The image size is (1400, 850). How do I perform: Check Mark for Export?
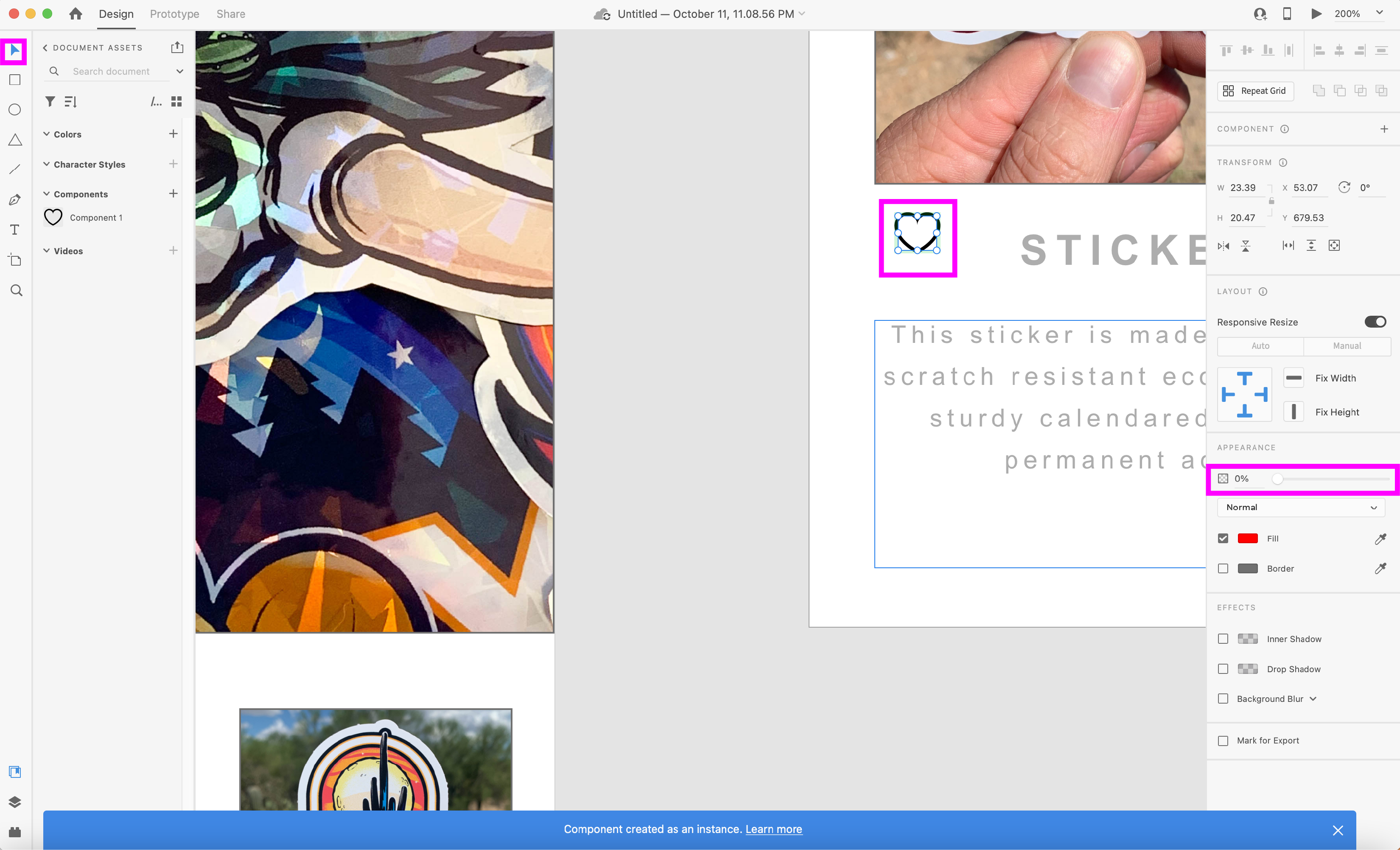pyautogui.click(x=1223, y=741)
